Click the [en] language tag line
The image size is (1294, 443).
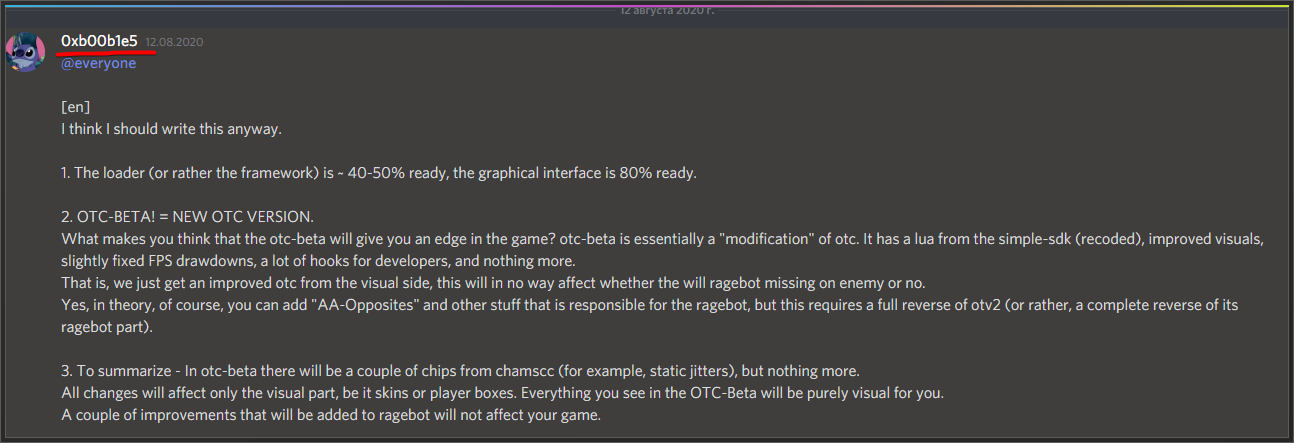[x=76, y=107]
